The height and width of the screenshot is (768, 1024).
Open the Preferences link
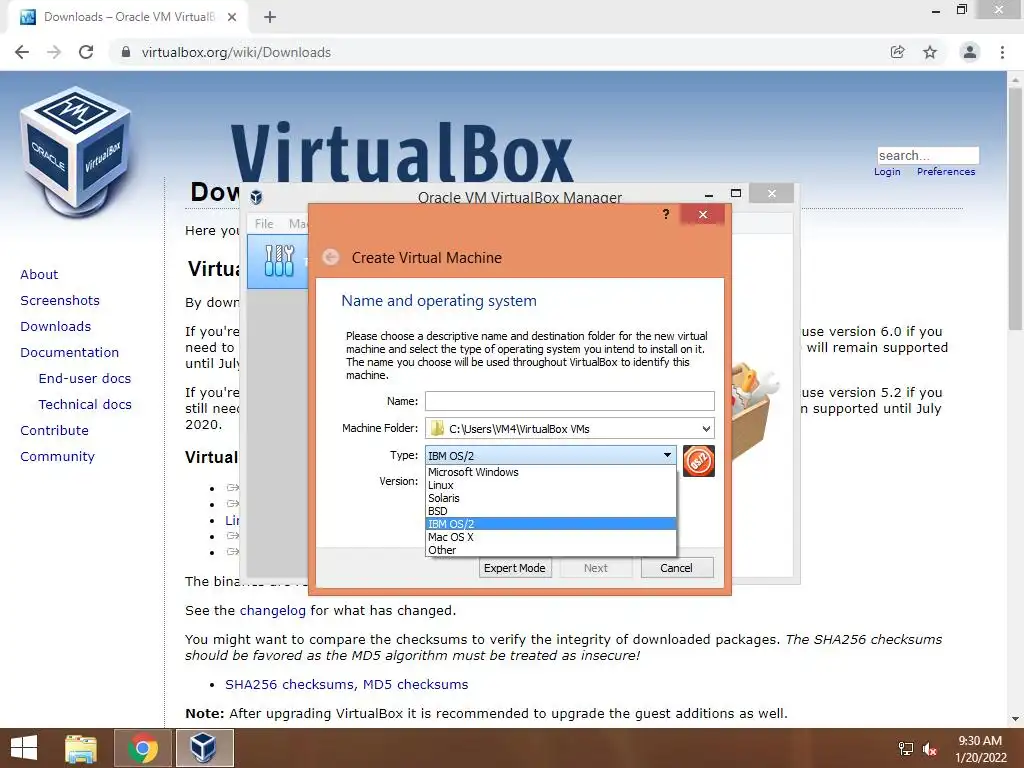click(946, 172)
